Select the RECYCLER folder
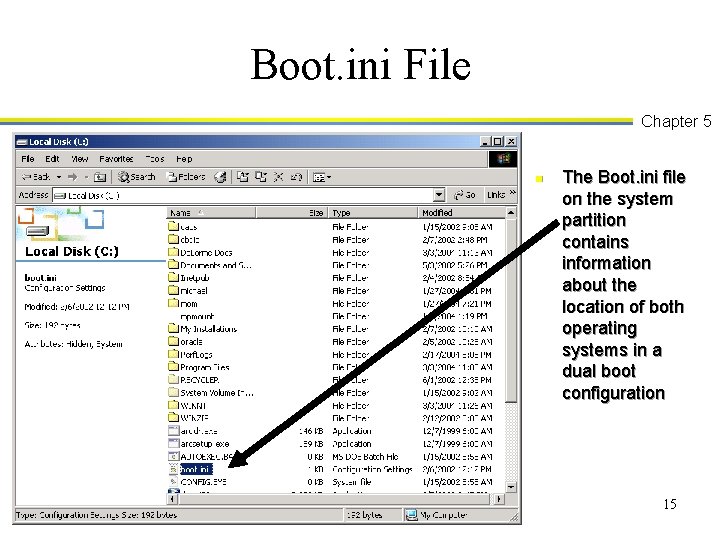This screenshot has height=540, width=720. [193, 380]
